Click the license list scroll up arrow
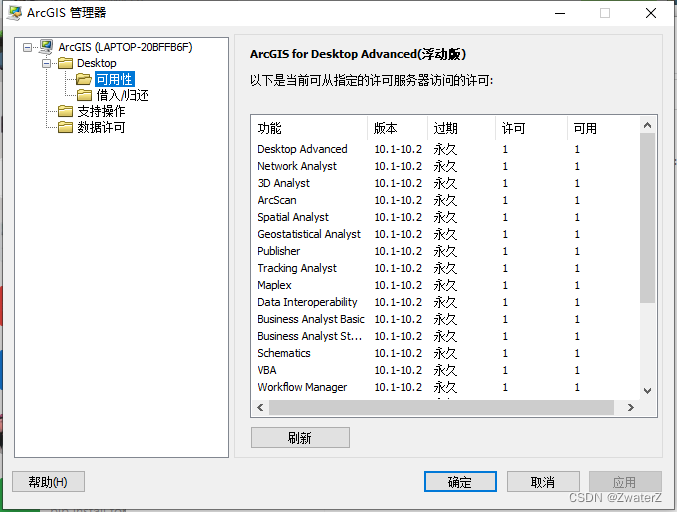Image resolution: width=677 pixels, height=512 pixels. click(x=647, y=125)
